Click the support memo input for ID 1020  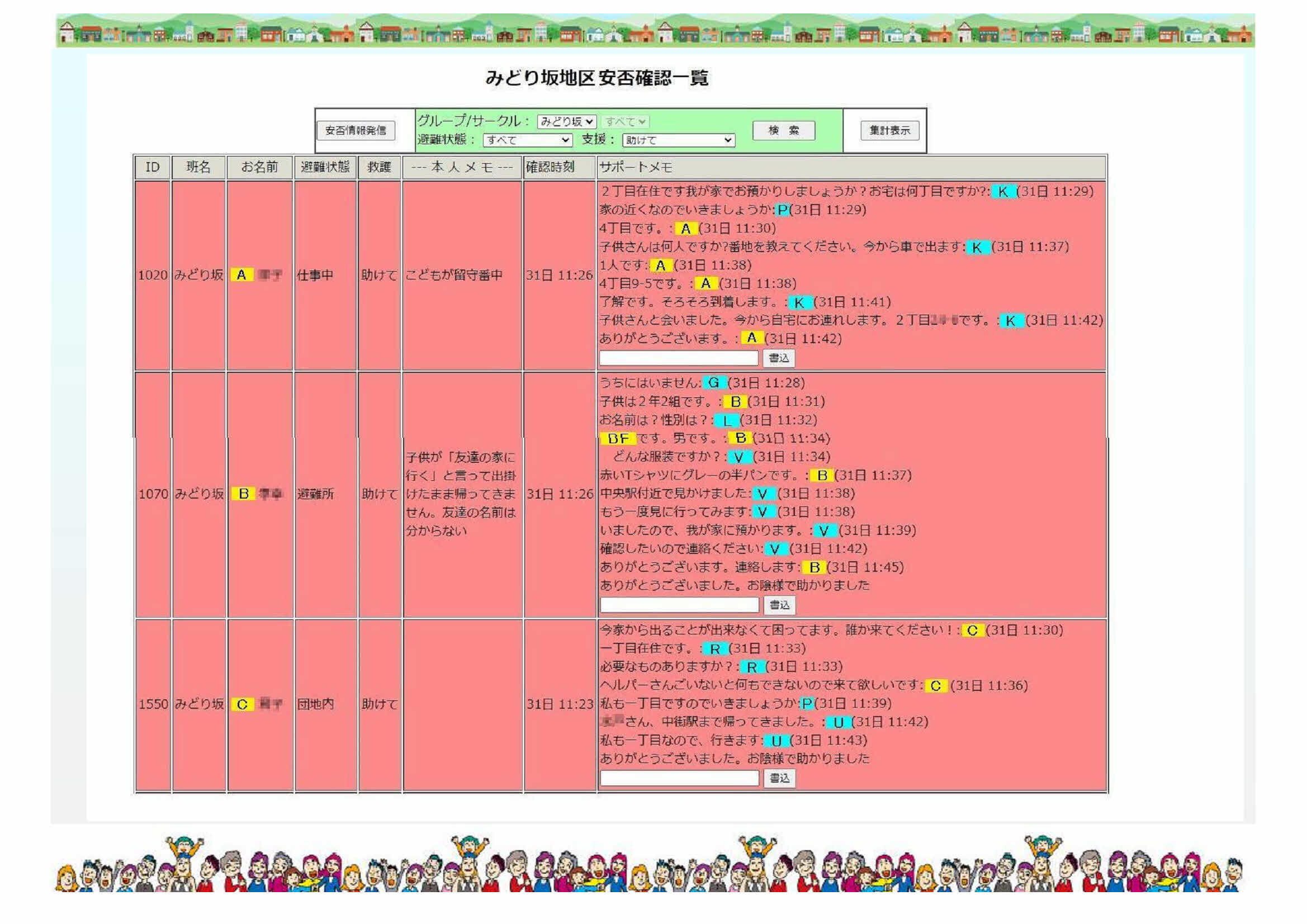click(x=679, y=358)
